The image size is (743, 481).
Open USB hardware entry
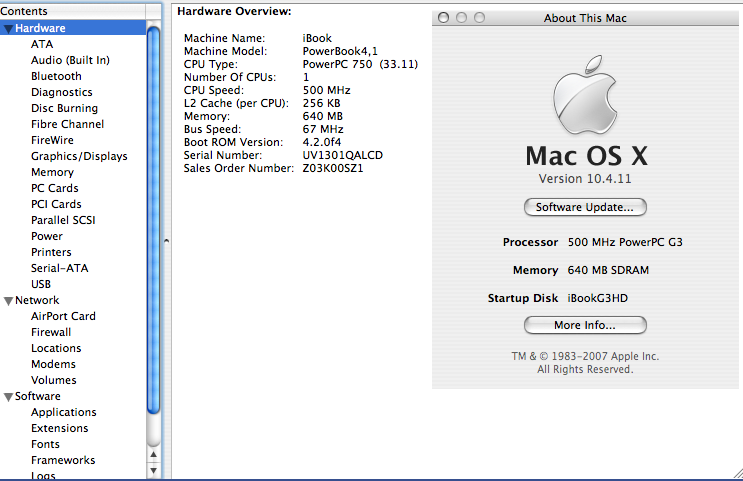[x=41, y=284]
